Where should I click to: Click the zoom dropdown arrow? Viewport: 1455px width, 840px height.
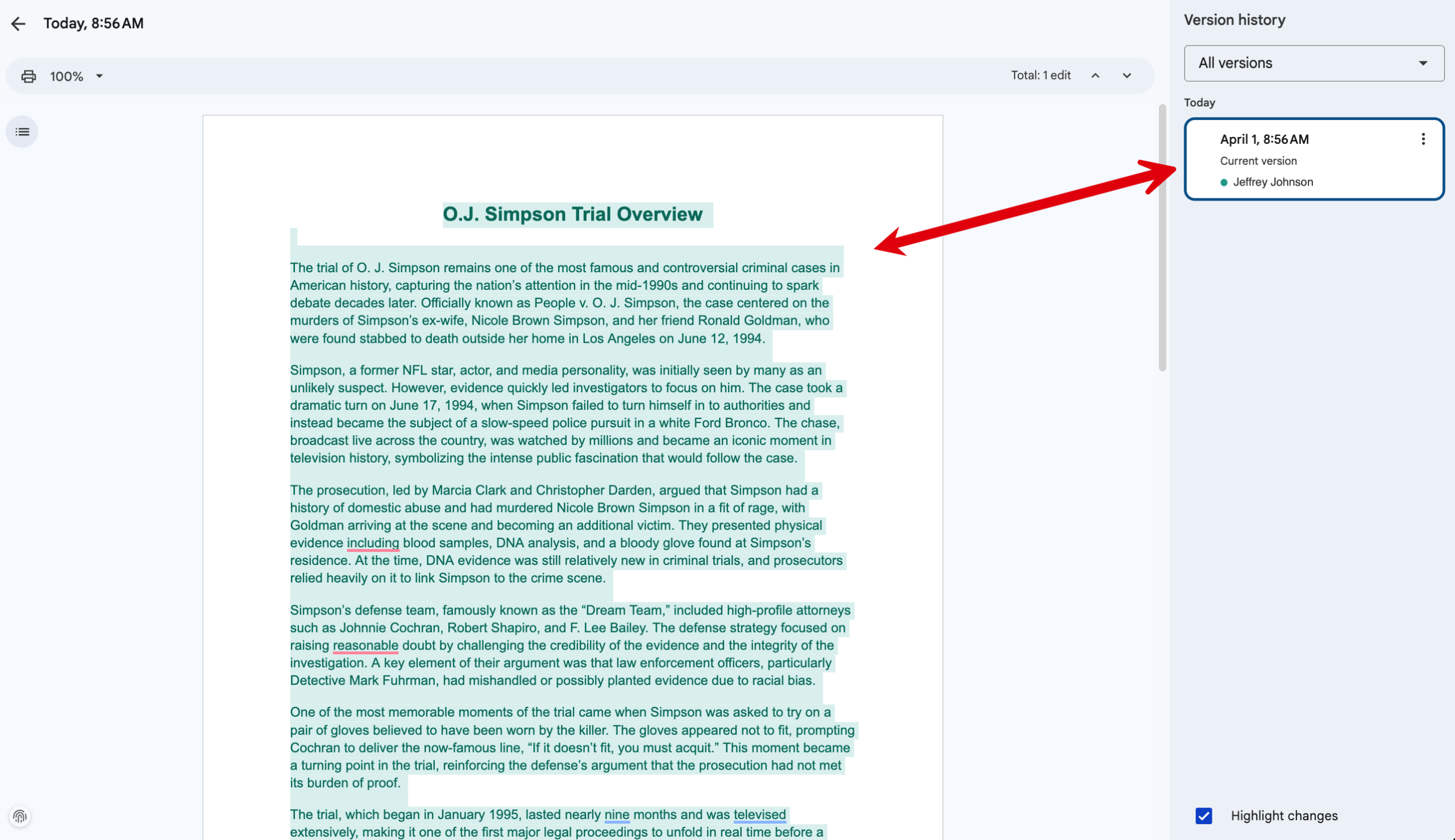pyautogui.click(x=99, y=76)
